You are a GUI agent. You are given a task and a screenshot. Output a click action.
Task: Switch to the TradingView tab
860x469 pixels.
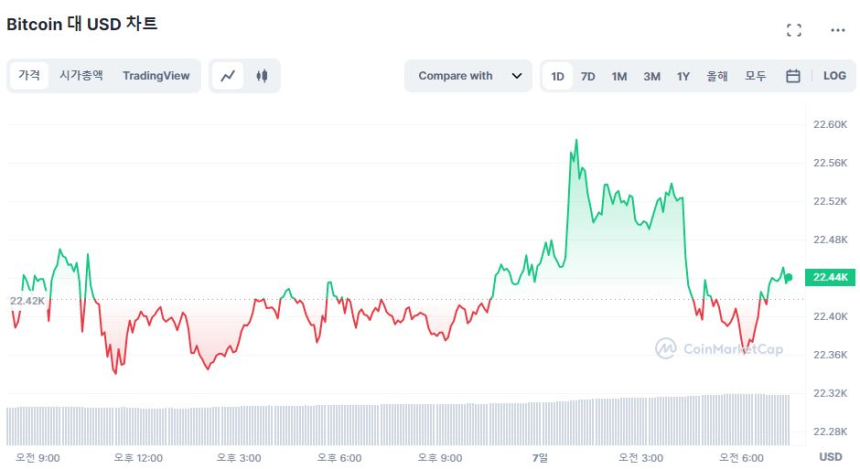click(156, 76)
